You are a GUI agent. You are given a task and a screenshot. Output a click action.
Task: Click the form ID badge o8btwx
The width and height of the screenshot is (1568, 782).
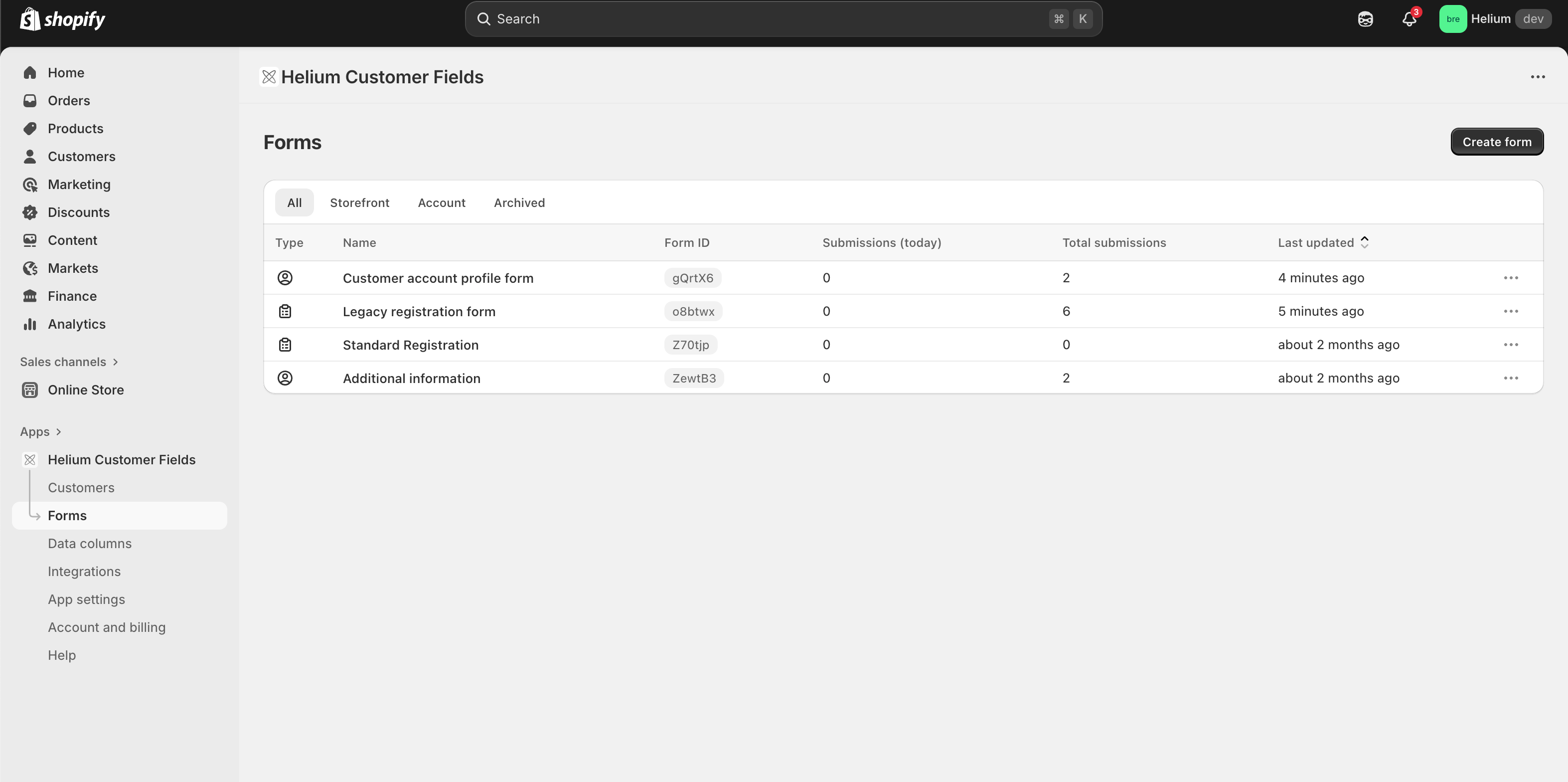coord(693,311)
